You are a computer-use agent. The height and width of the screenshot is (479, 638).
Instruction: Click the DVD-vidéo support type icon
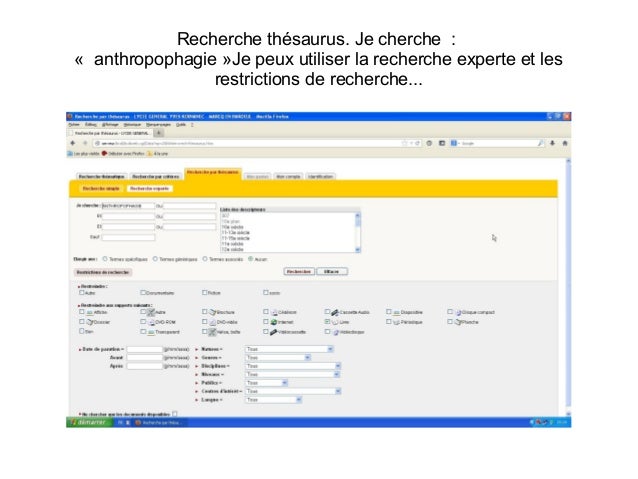pos(212,322)
